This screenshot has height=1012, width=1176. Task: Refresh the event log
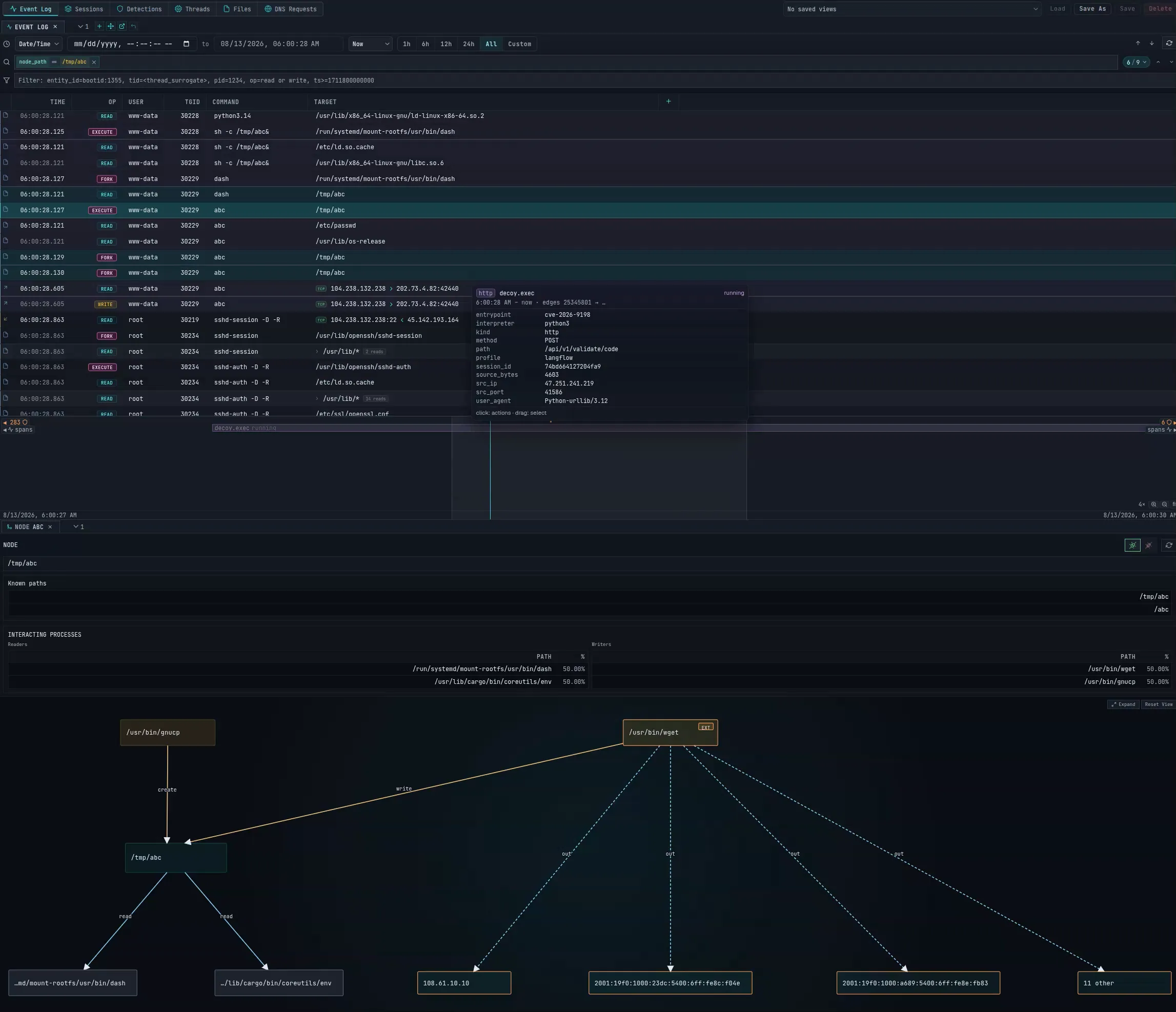click(x=1169, y=43)
